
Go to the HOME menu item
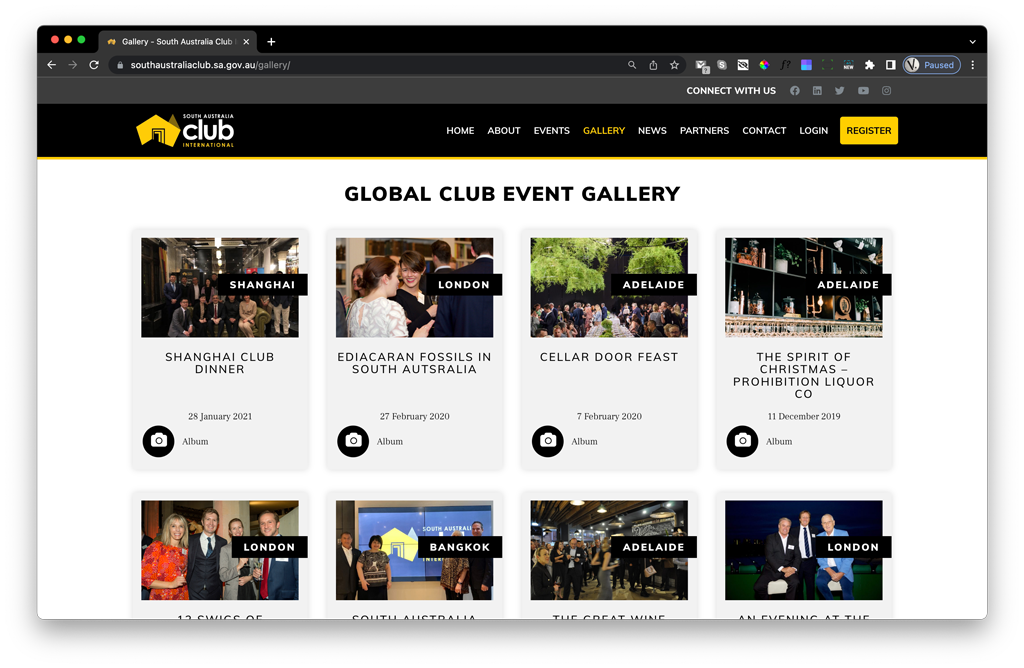(460, 131)
